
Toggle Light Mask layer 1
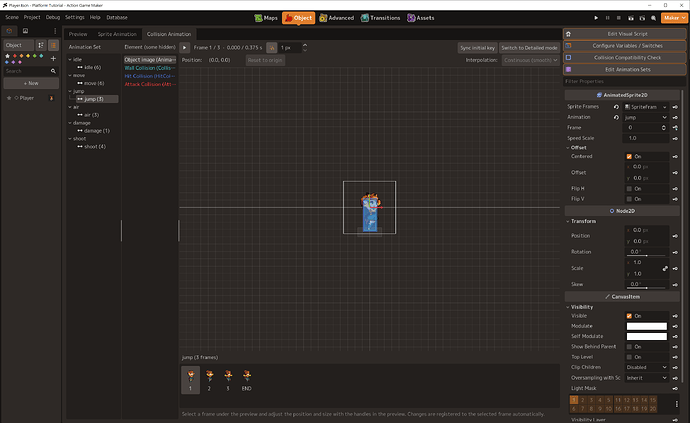click(574, 400)
